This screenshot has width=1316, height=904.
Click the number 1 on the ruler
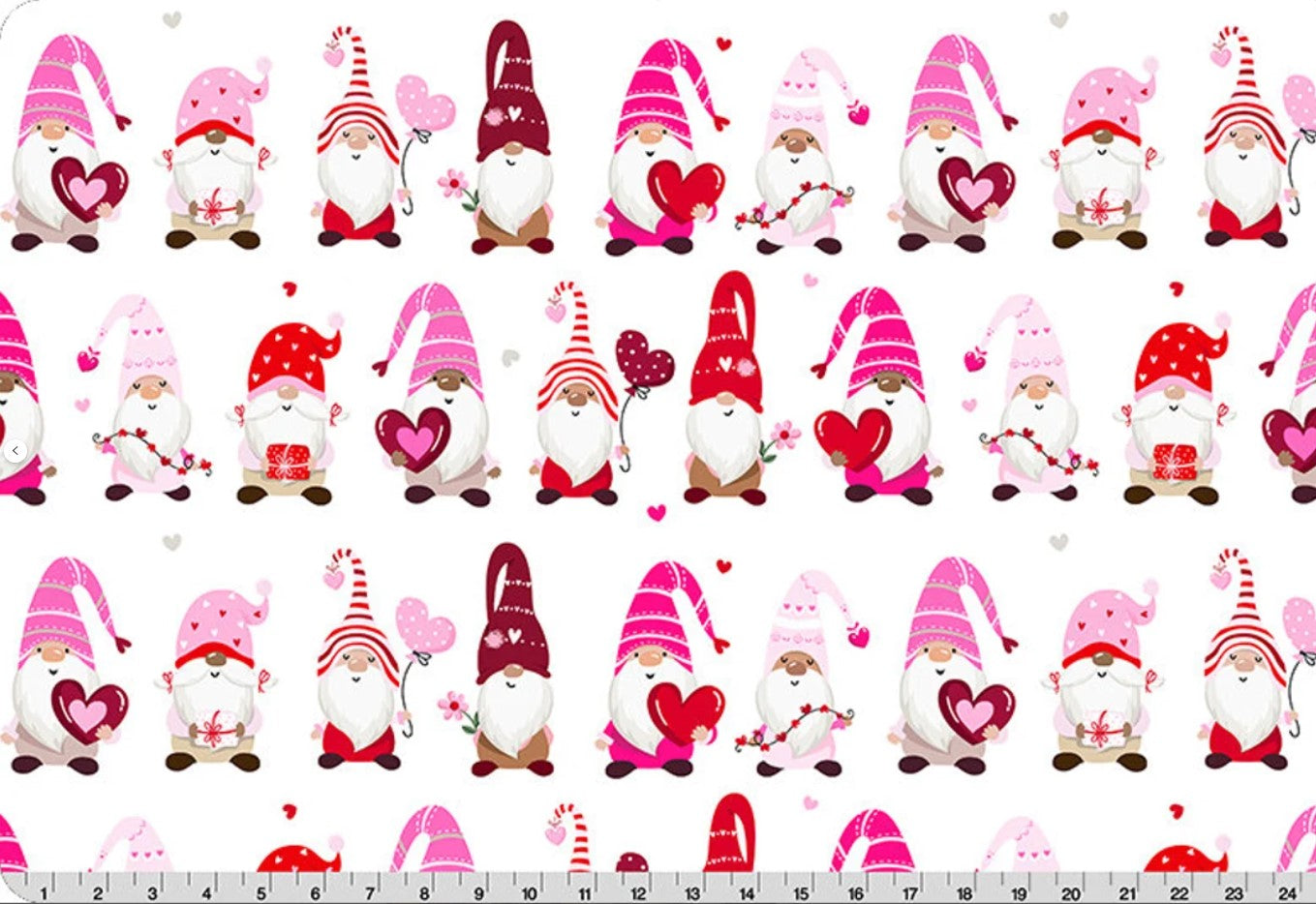45,892
